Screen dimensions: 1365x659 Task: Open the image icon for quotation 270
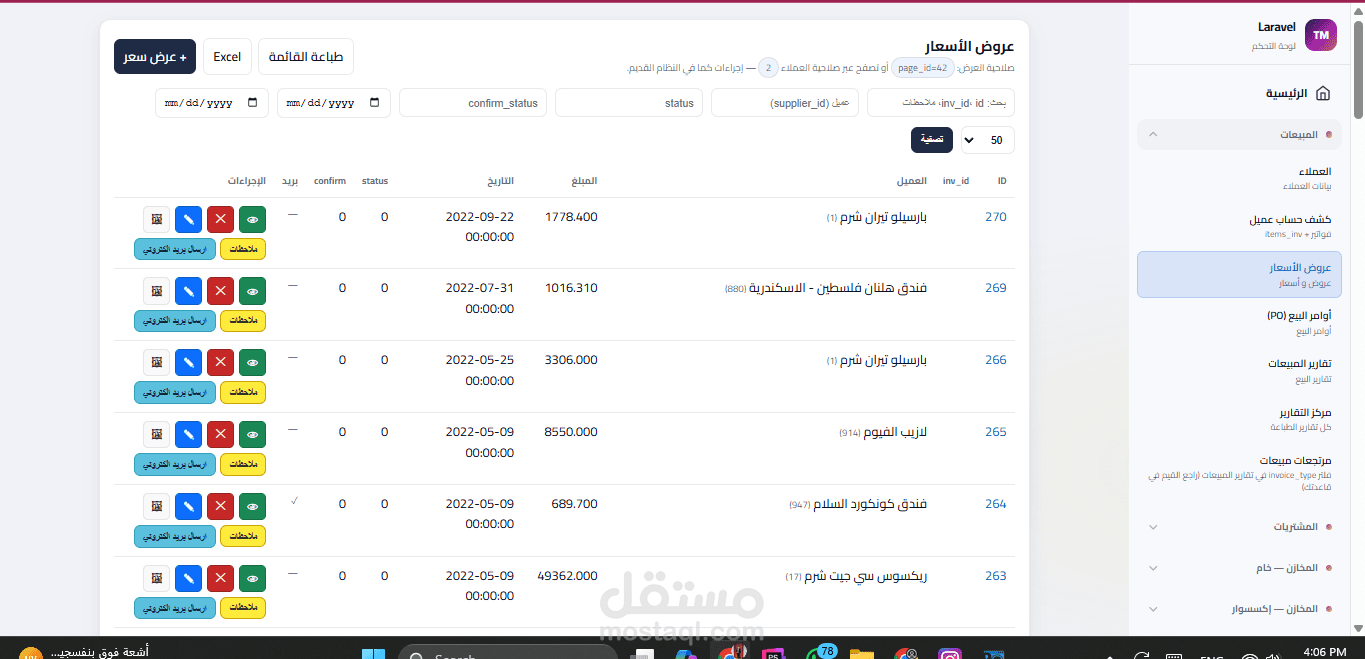point(156,220)
